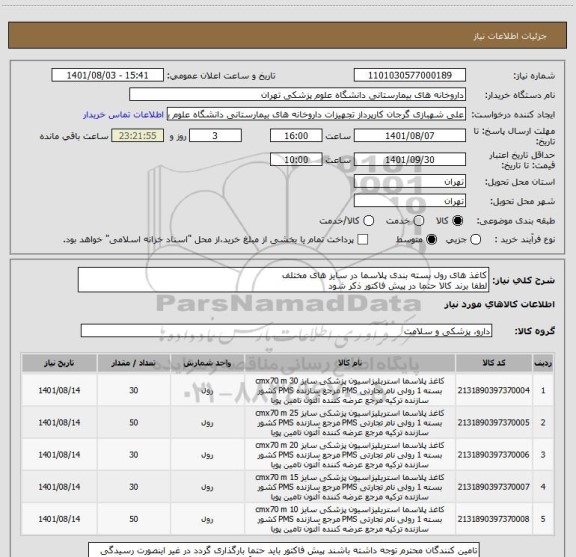This screenshot has width=576, height=557.
Task: Click the شماره نیاز field 1101030577000189
Action: [410, 75]
